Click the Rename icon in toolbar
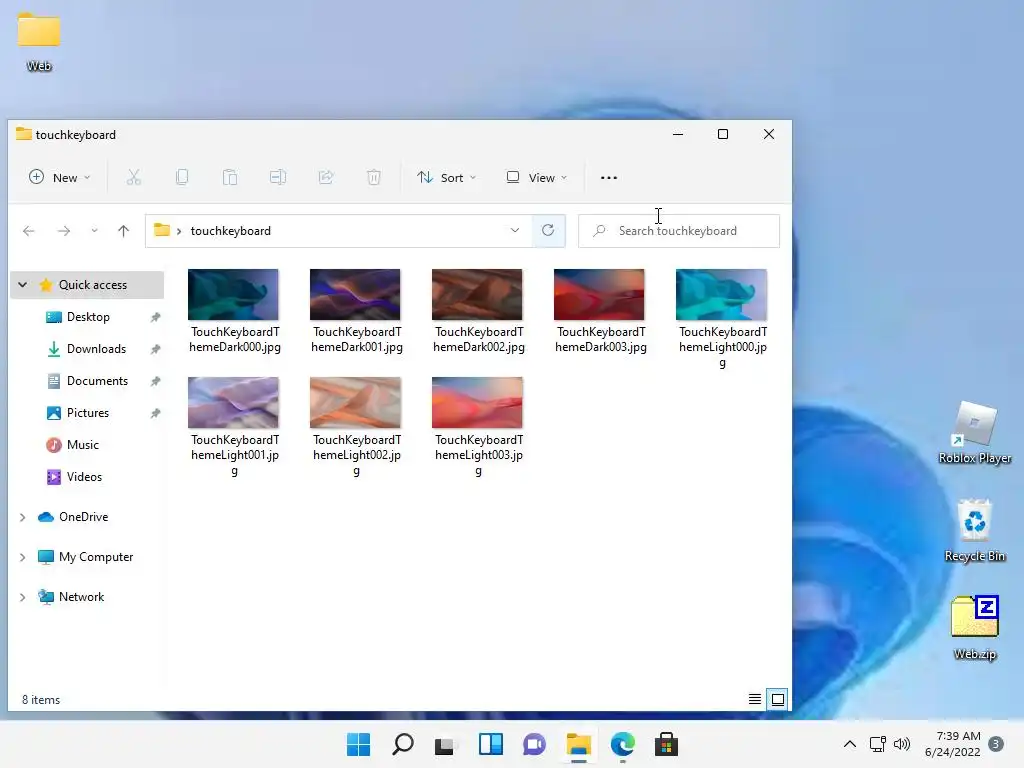Screen dimensions: 1024x768 [278, 178]
